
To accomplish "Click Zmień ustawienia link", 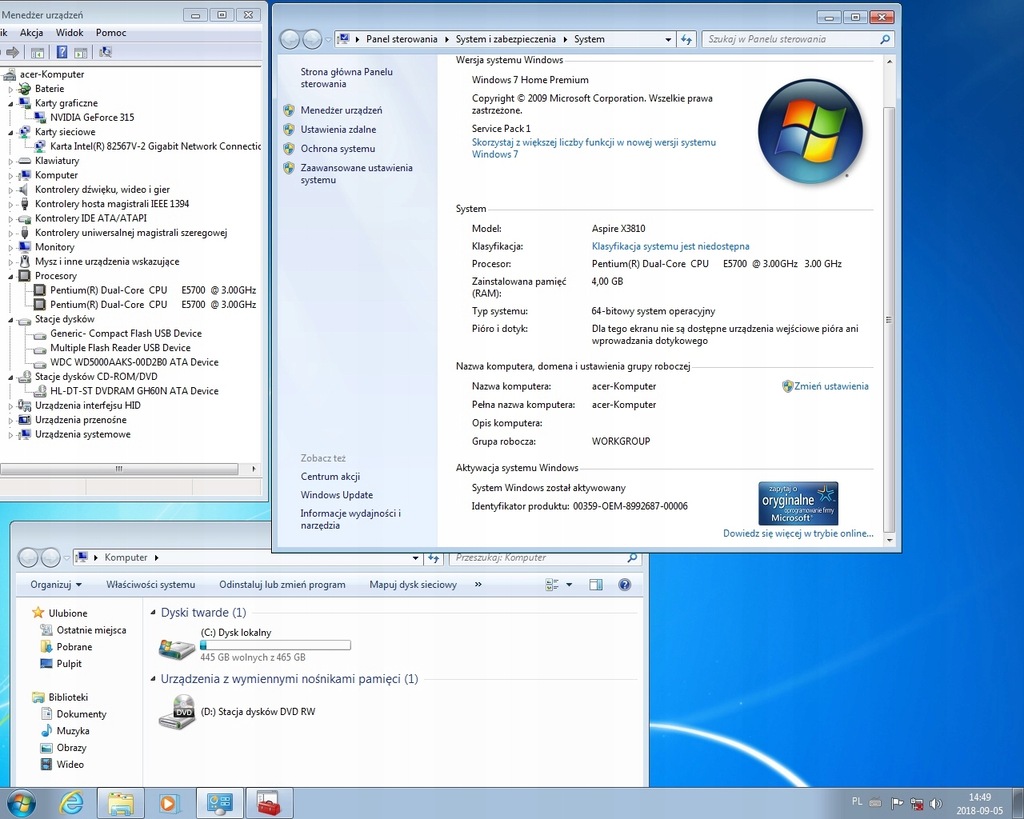I will [x=831, y=386].
